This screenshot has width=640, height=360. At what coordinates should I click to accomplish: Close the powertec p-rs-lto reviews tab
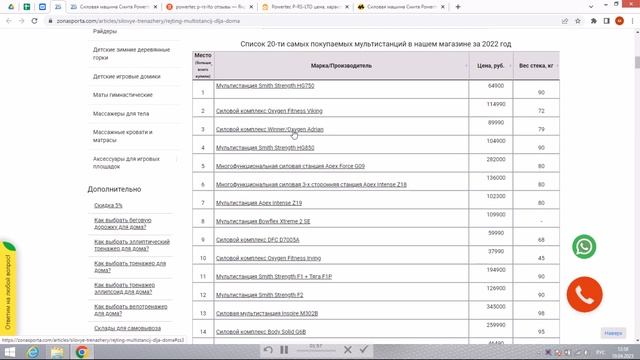251,7
